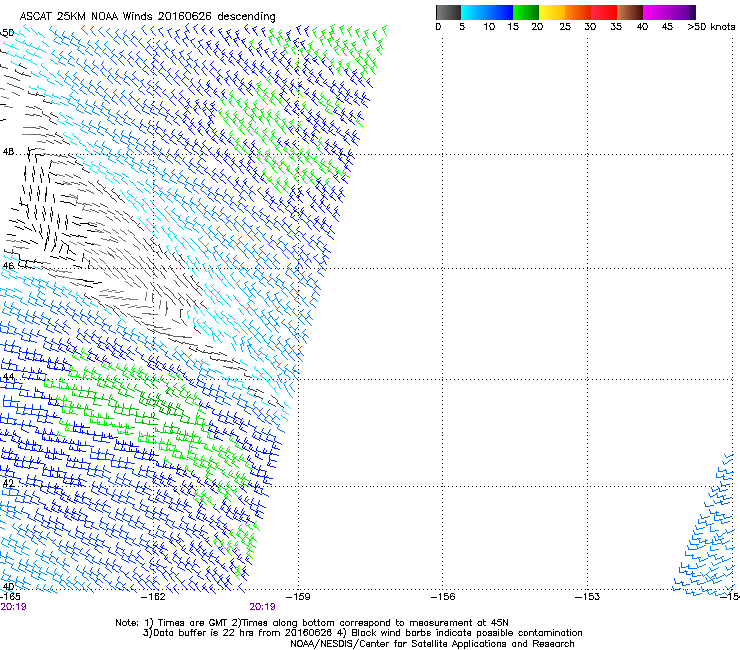Click the yellow 20-25 knots legend swatch
Viewport: 740px width, 650px height.
(552, 12)
